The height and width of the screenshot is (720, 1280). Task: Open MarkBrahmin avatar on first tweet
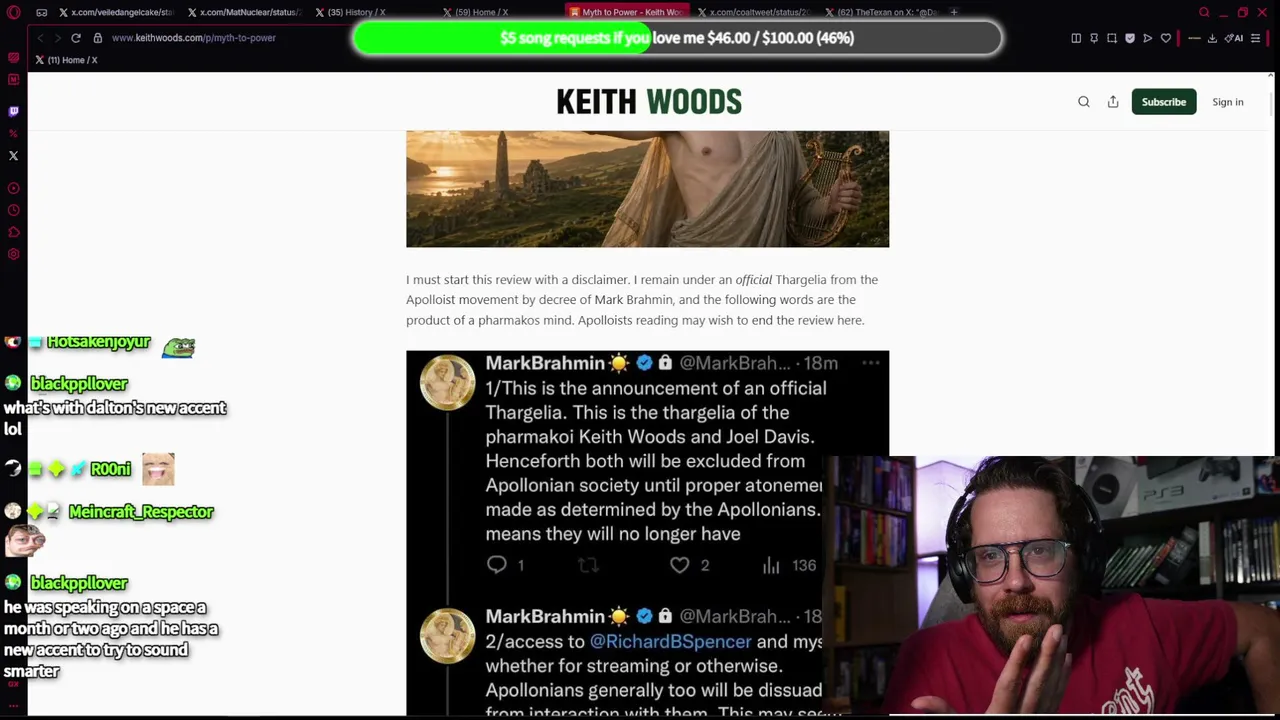pyautogui.click(x=447, y=382)
